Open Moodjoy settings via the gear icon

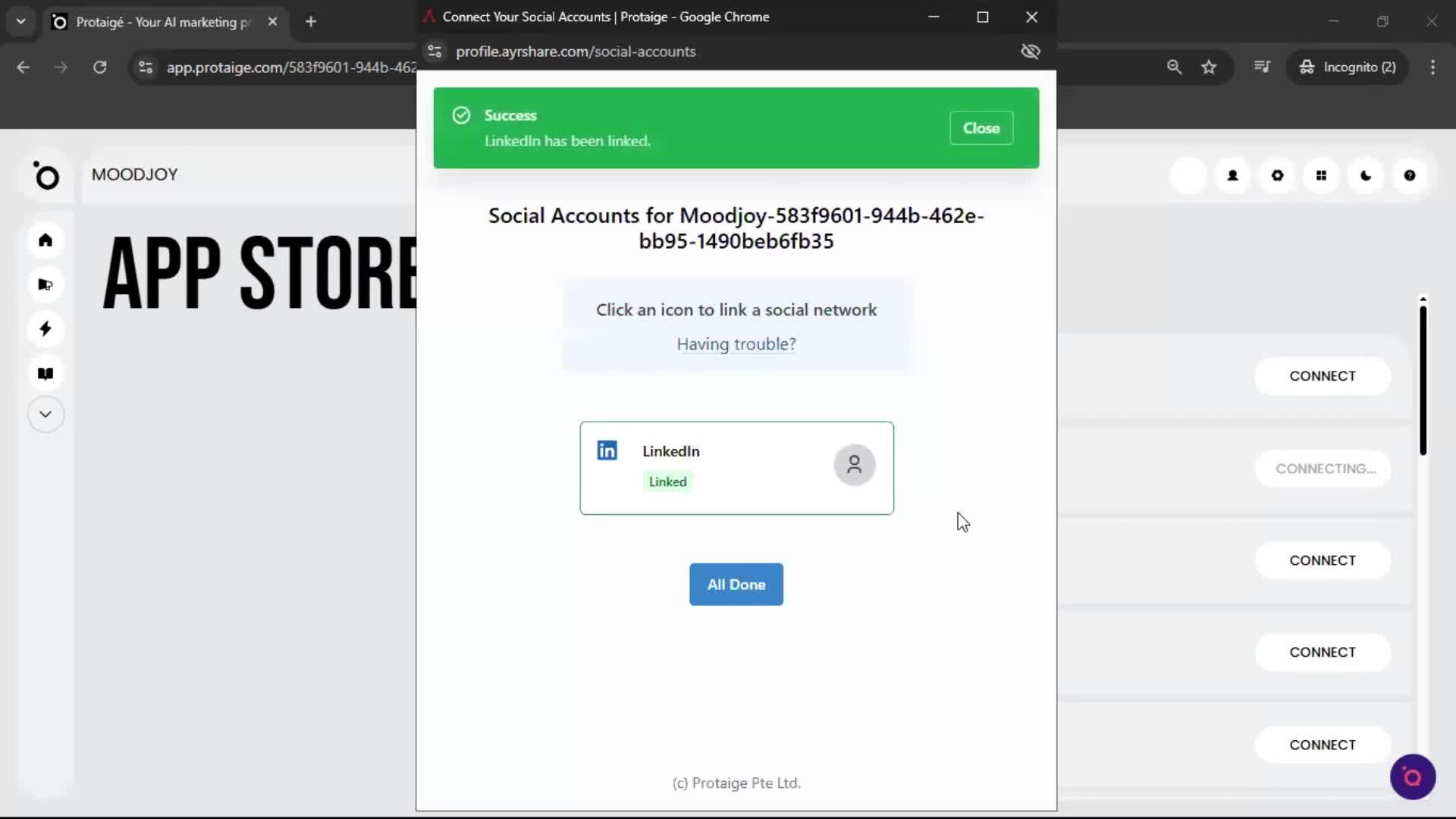click(1277, 175)
